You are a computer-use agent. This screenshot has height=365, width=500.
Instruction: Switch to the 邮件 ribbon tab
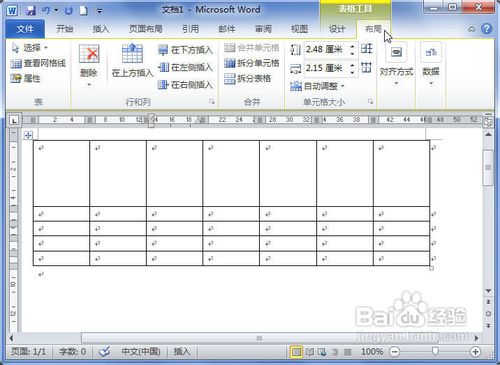[227, 29]
